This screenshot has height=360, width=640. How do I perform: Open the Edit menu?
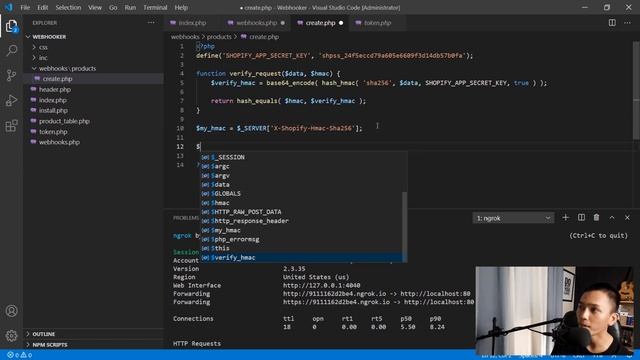42,7
